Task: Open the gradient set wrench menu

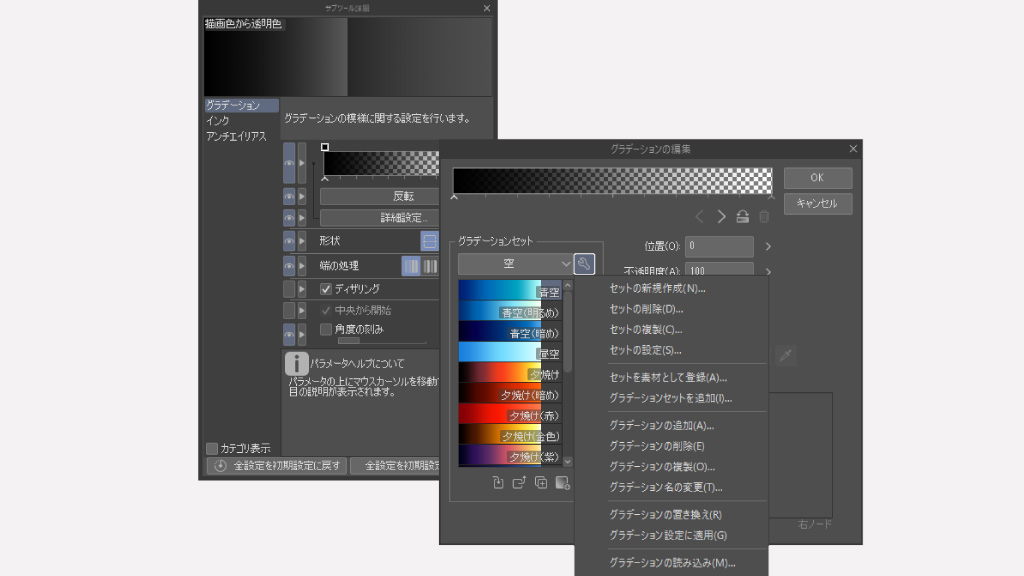Action: tap(585, 264)
